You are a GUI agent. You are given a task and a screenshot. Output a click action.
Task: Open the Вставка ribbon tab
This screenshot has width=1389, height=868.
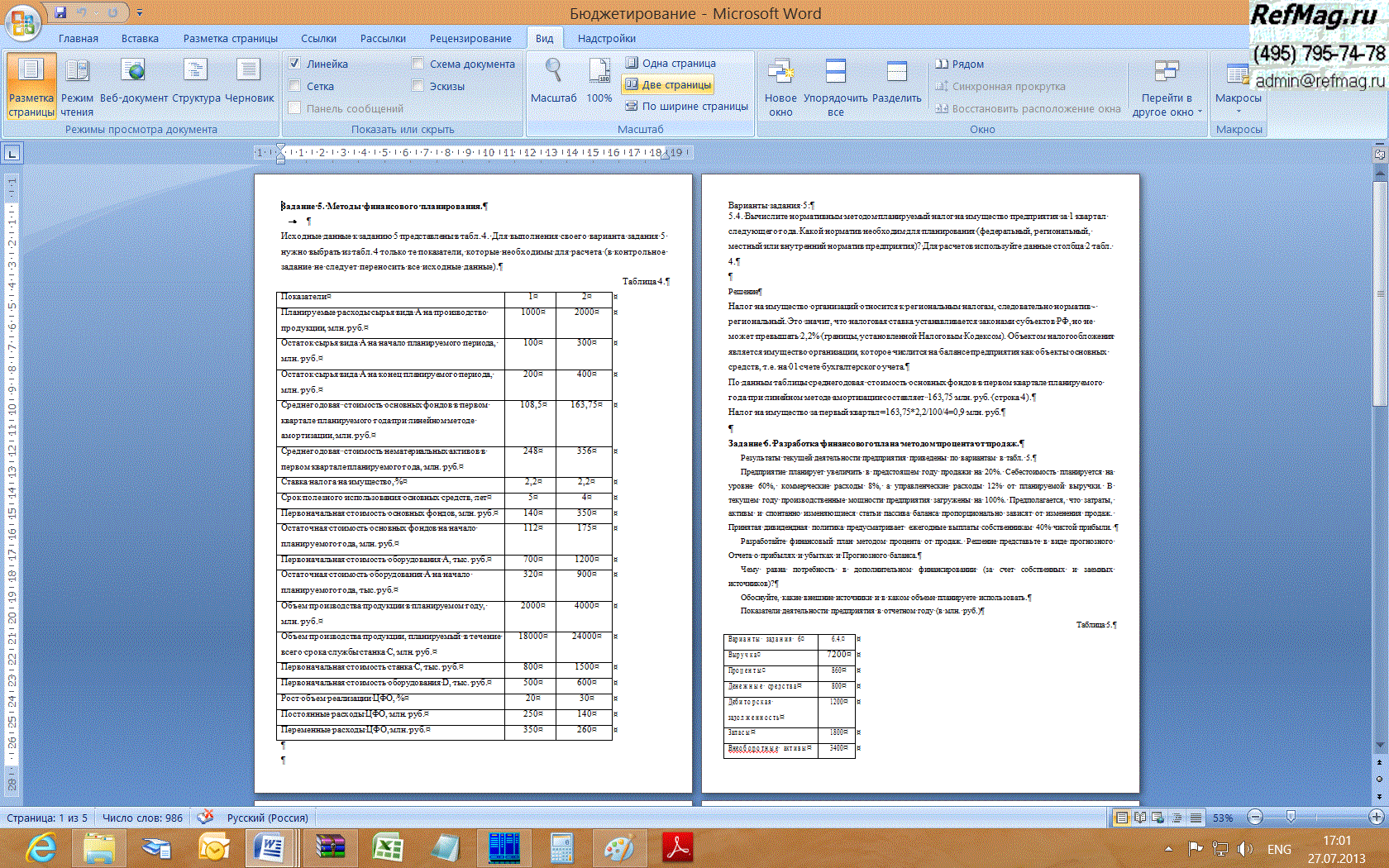(140, 38)
